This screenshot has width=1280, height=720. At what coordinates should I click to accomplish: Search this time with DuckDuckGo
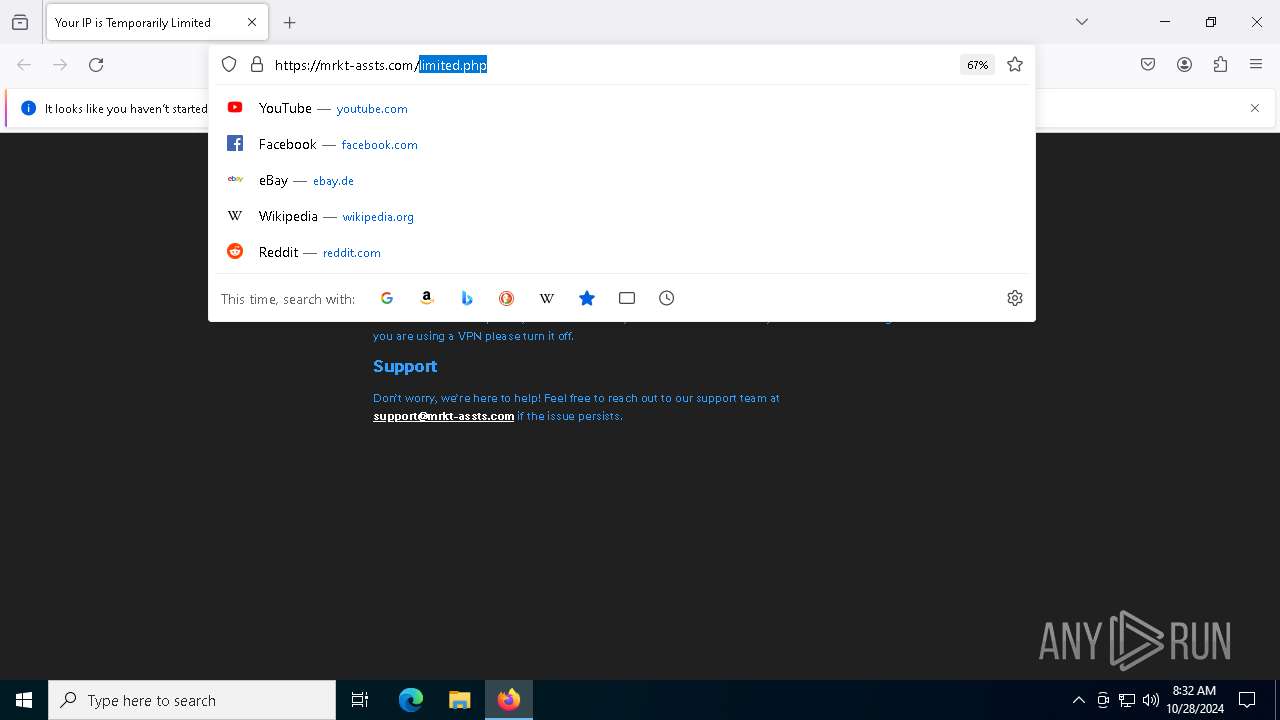click(x=507, y=298)
